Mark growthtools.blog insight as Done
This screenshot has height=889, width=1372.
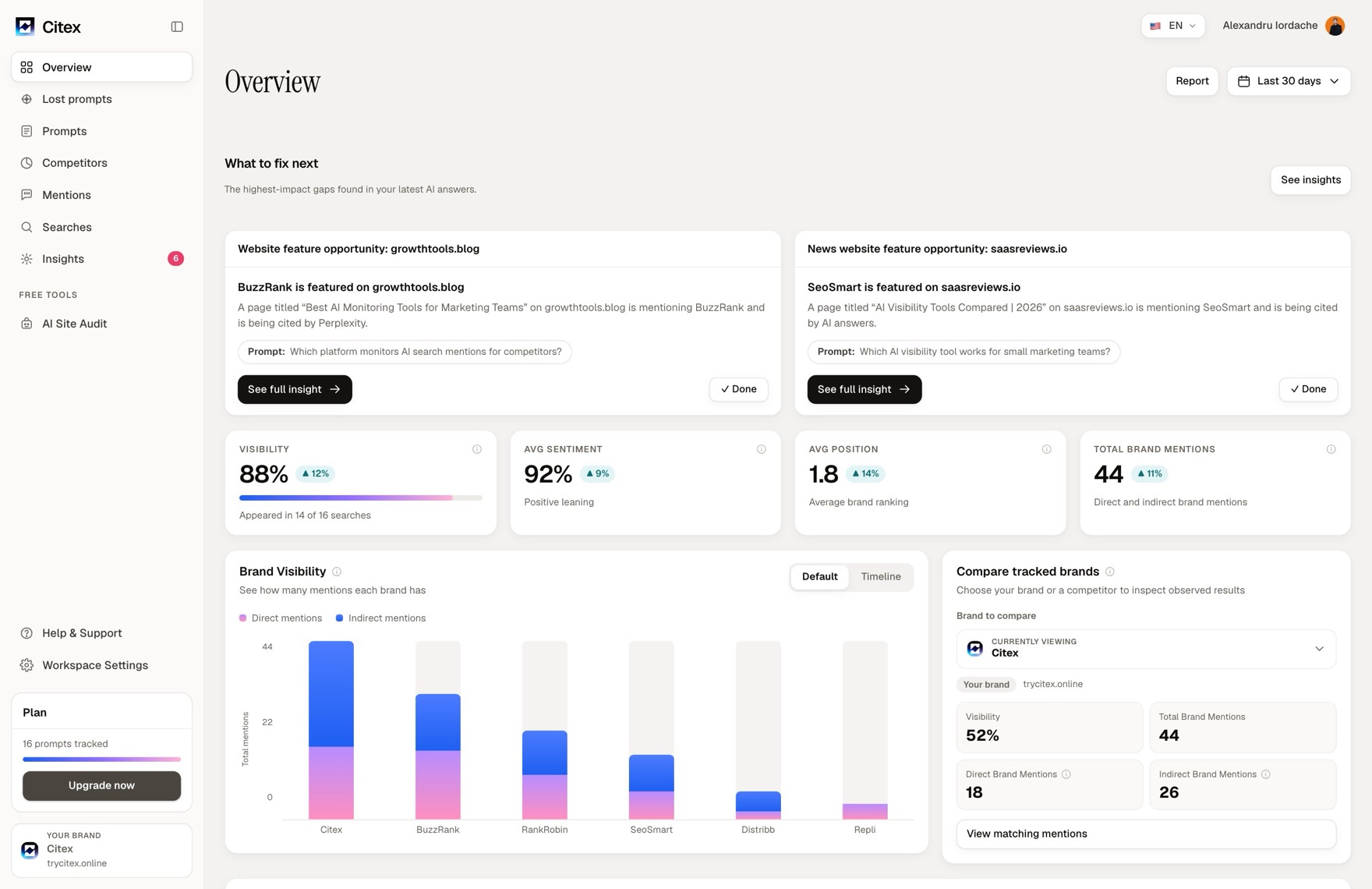click(738, 389)
